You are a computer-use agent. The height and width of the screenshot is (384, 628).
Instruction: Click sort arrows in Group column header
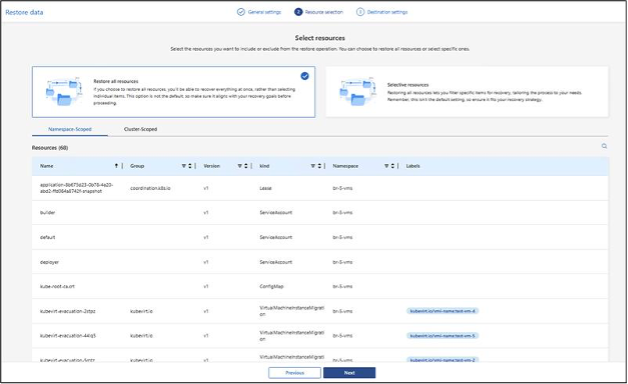[190, 166]
